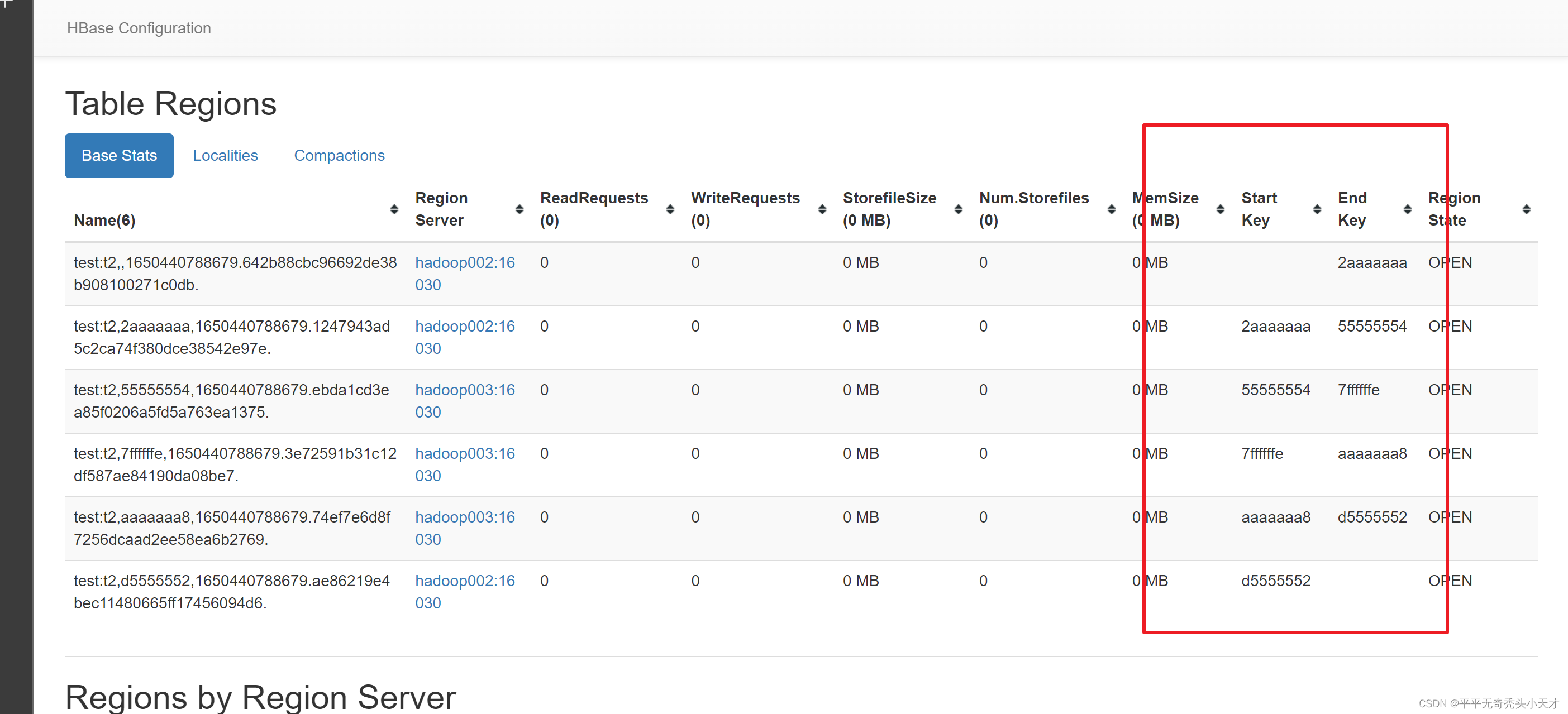Open the Compactions tab
This screenshot has width=1568, height=714.
point(339,156)
